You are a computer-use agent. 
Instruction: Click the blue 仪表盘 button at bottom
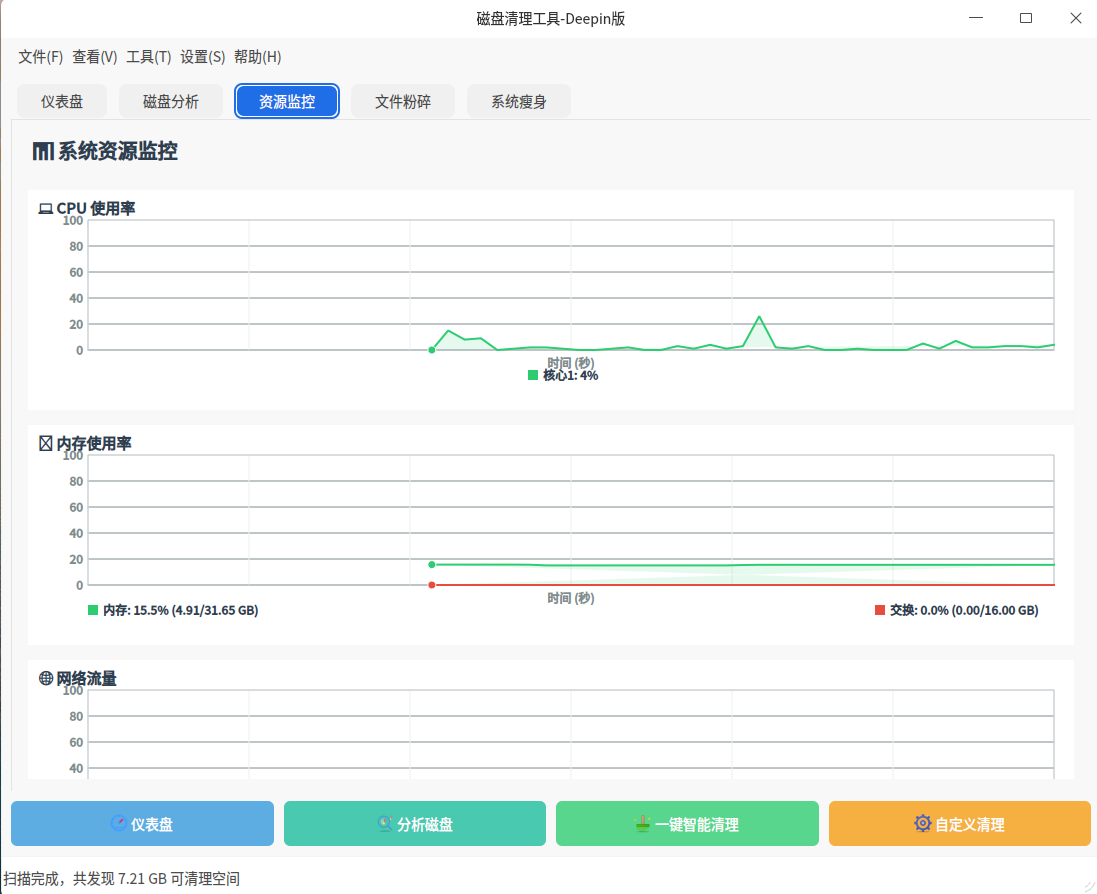coord(142,824)
